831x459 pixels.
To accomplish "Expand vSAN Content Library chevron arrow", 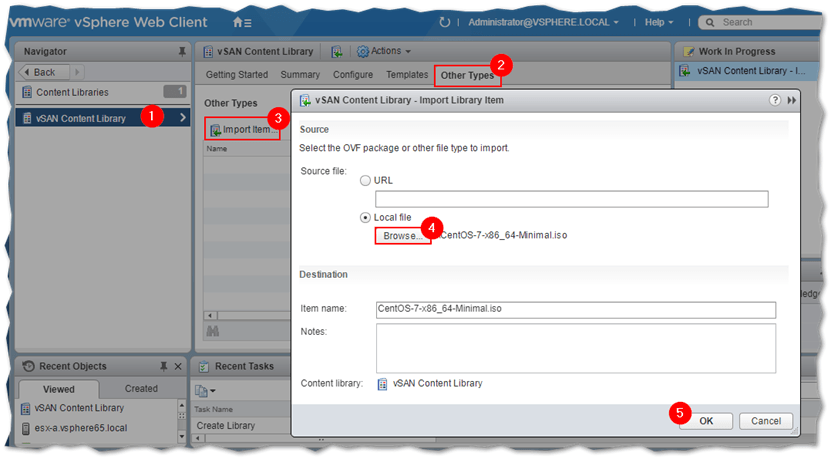I will pyautogui.click(x=183, y=118).
